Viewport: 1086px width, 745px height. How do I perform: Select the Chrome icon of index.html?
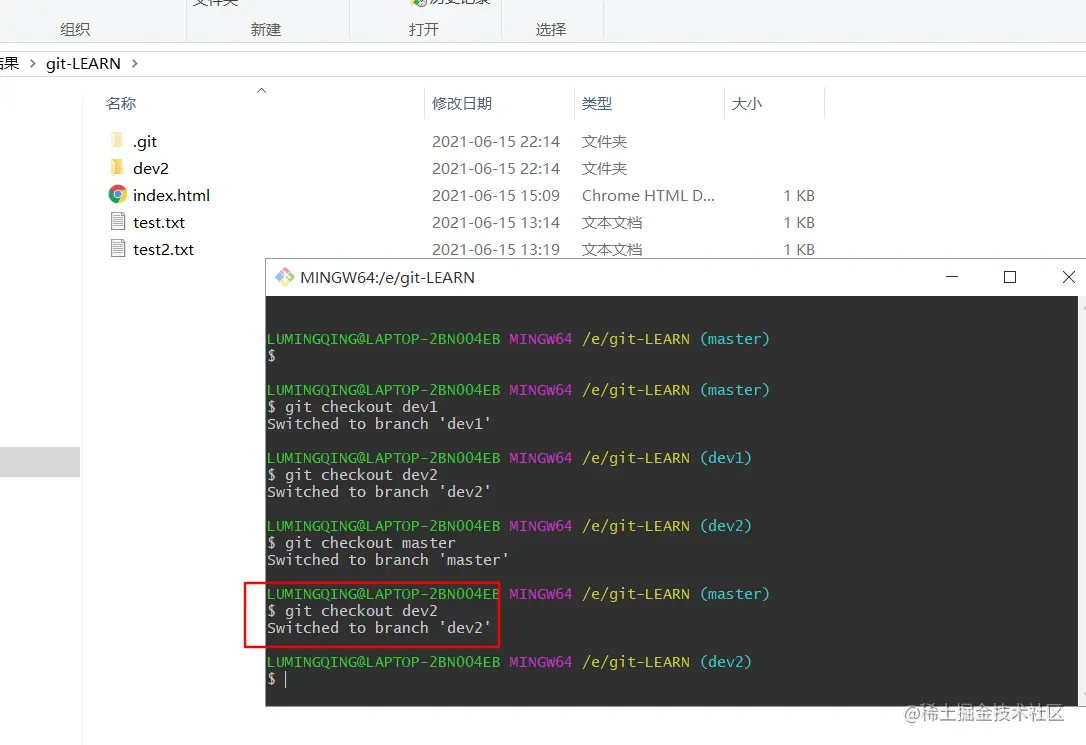118,195
